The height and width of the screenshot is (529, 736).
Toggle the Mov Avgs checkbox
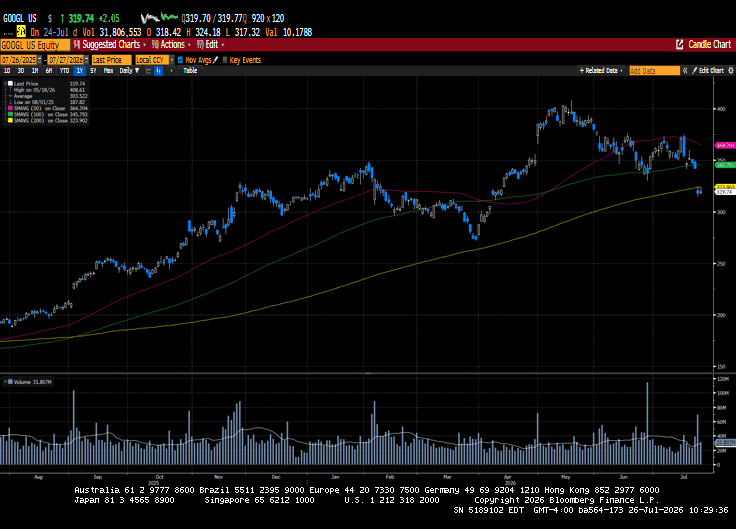click(180, 60)
